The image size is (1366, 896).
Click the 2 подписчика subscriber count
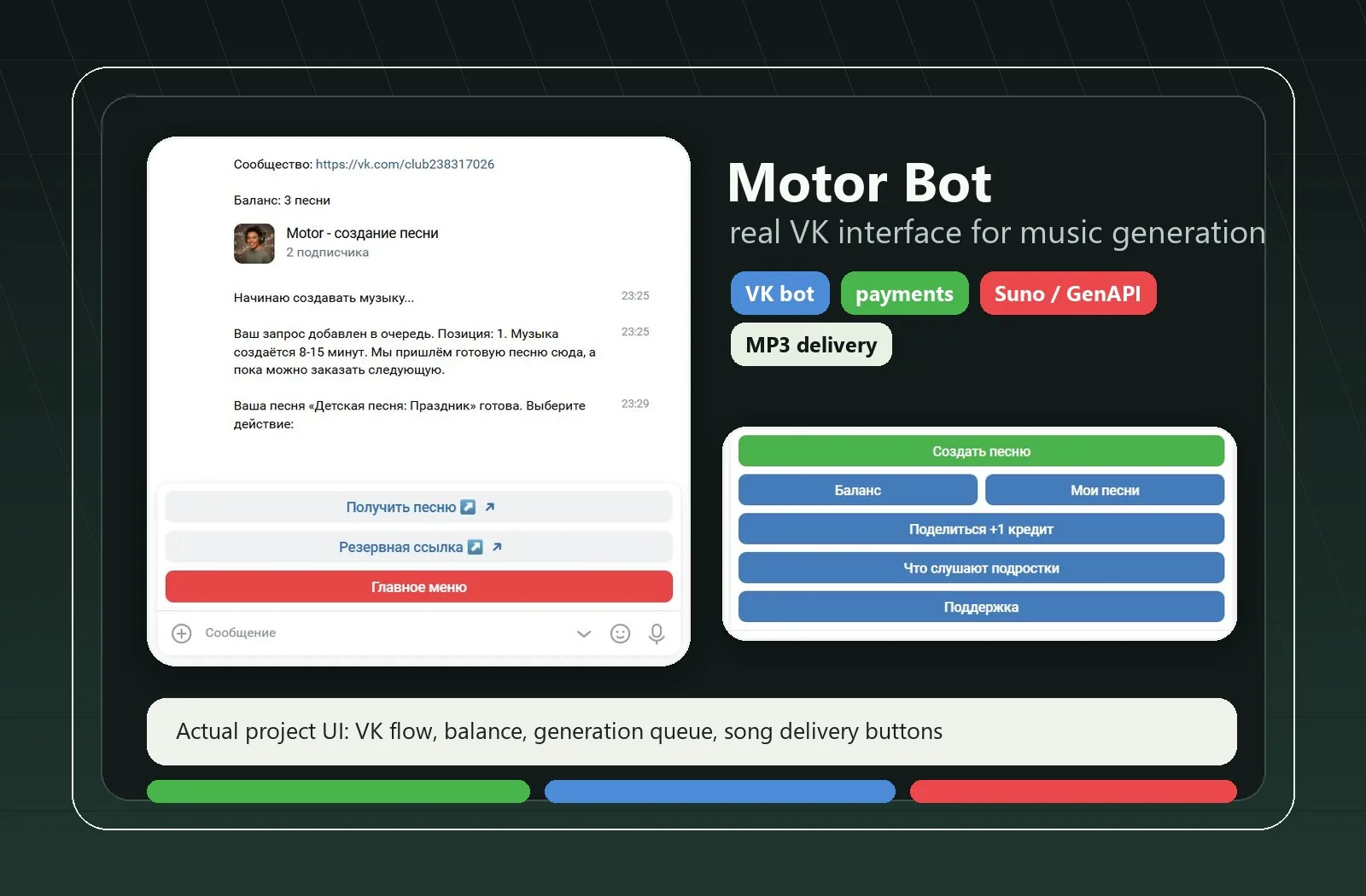tap(327, 253)
